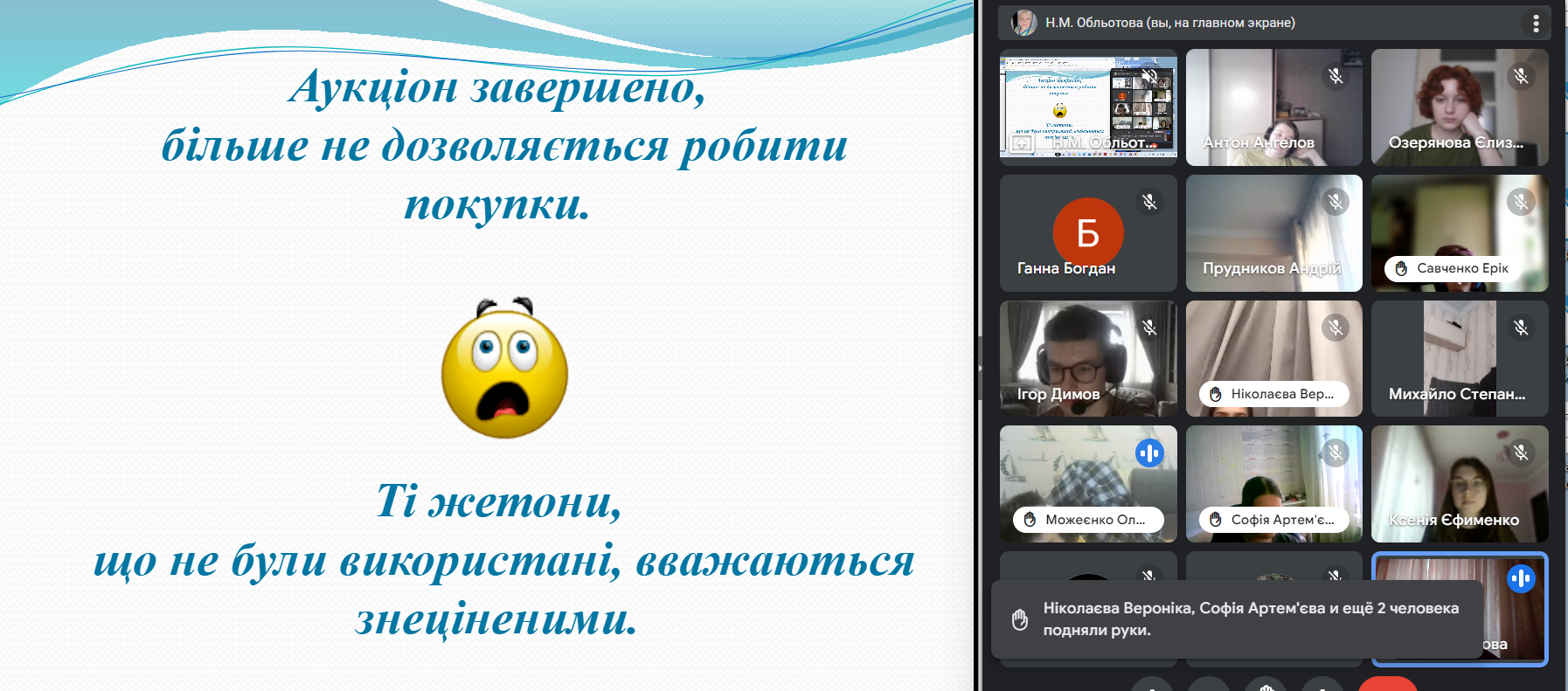Click speaking indicator on Моженко's video tile
The image size is (1568, 691).
1149,453
